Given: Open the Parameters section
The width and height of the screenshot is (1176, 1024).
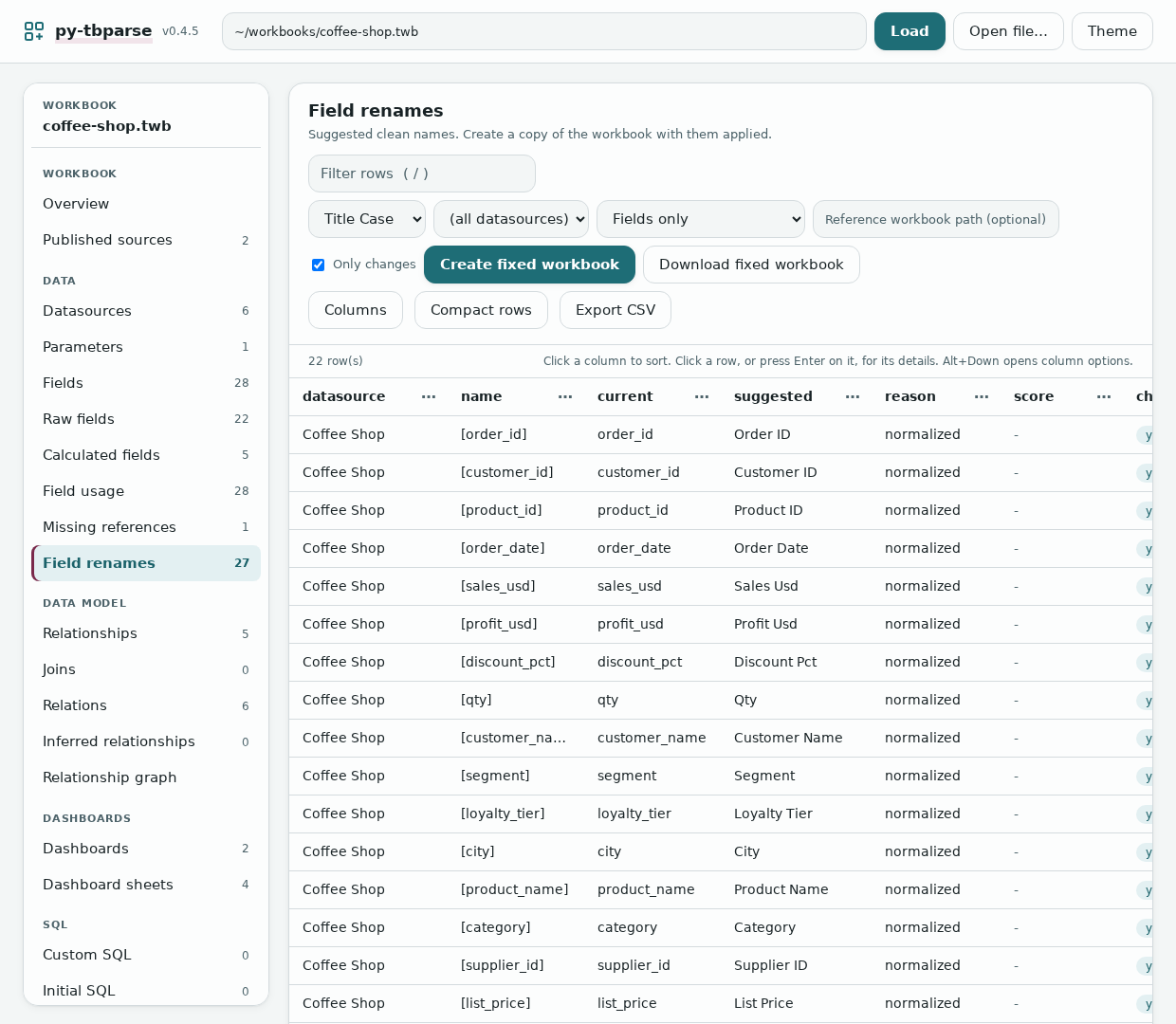Looking at the screenshot, I should pos(146,347).
